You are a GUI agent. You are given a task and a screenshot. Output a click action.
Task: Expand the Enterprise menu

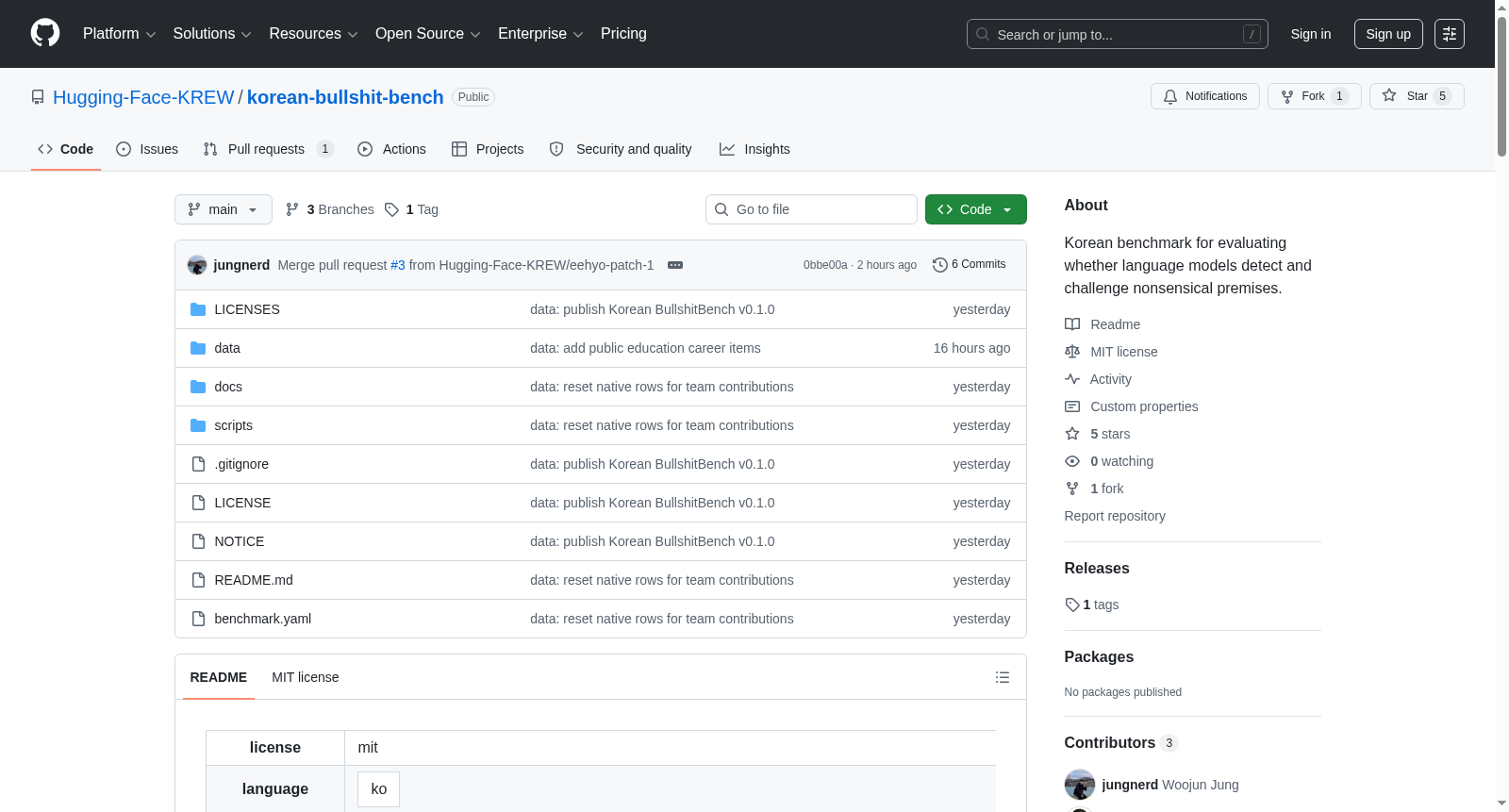540,34
